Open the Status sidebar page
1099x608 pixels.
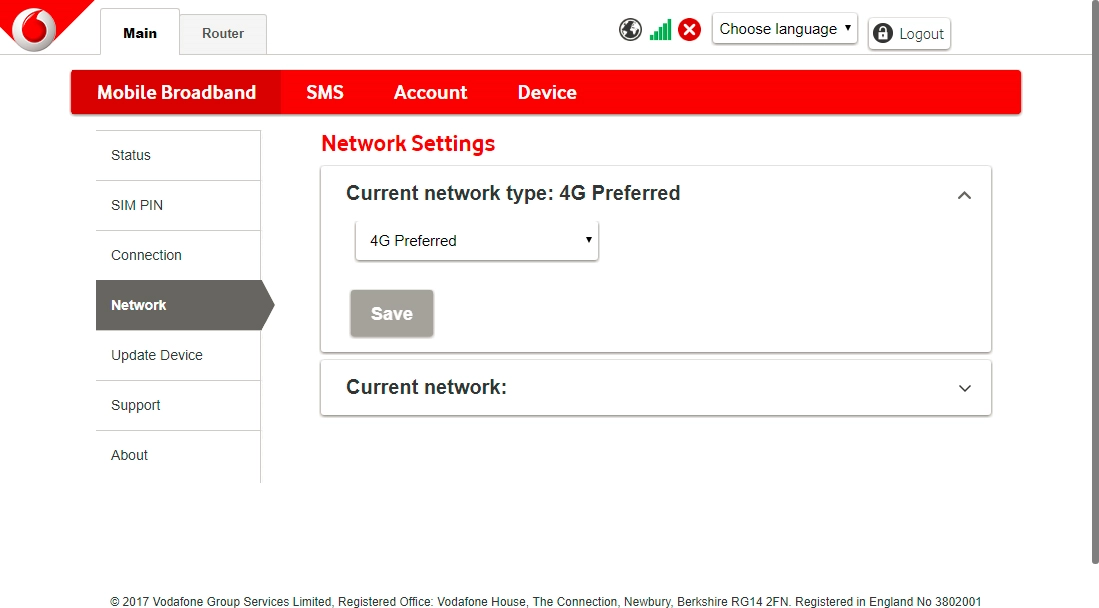coord(131,155)
